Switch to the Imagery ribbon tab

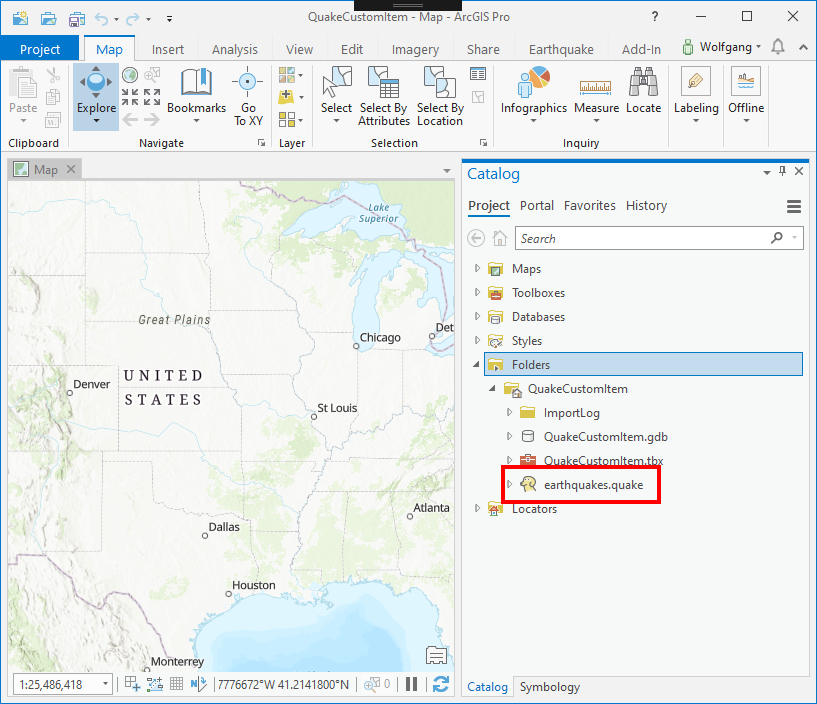pos(415,50)
